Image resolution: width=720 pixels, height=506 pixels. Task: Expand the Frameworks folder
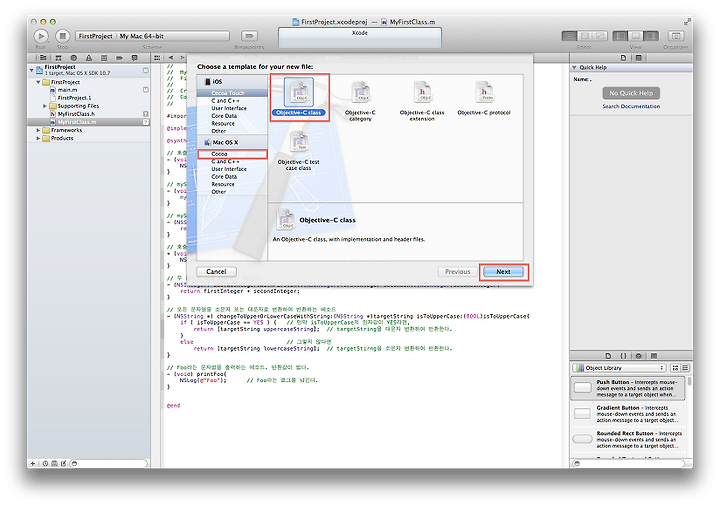(x=38, y=130)
